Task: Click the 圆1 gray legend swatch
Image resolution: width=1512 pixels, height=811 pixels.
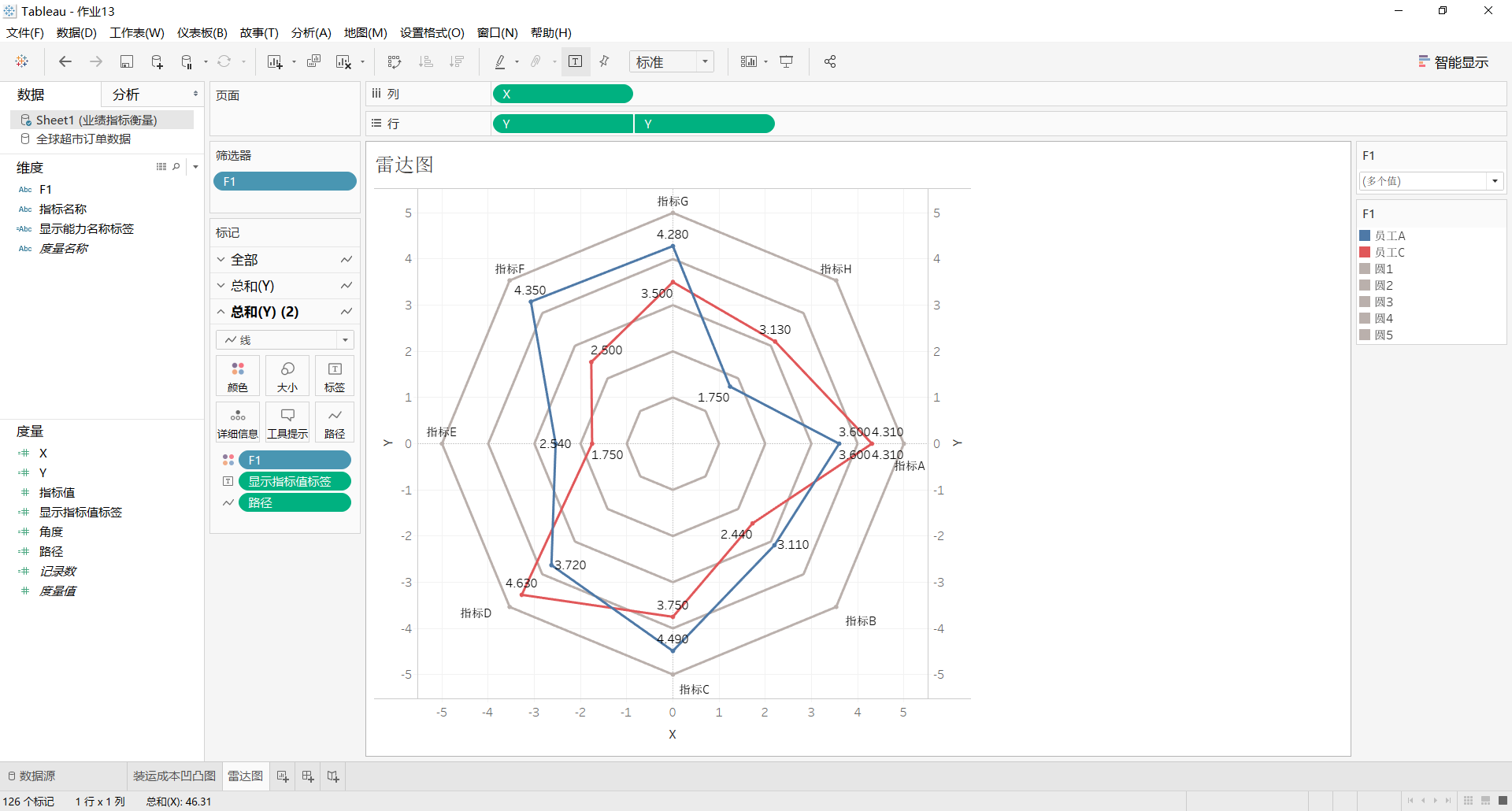Action: pos(1366,268)
